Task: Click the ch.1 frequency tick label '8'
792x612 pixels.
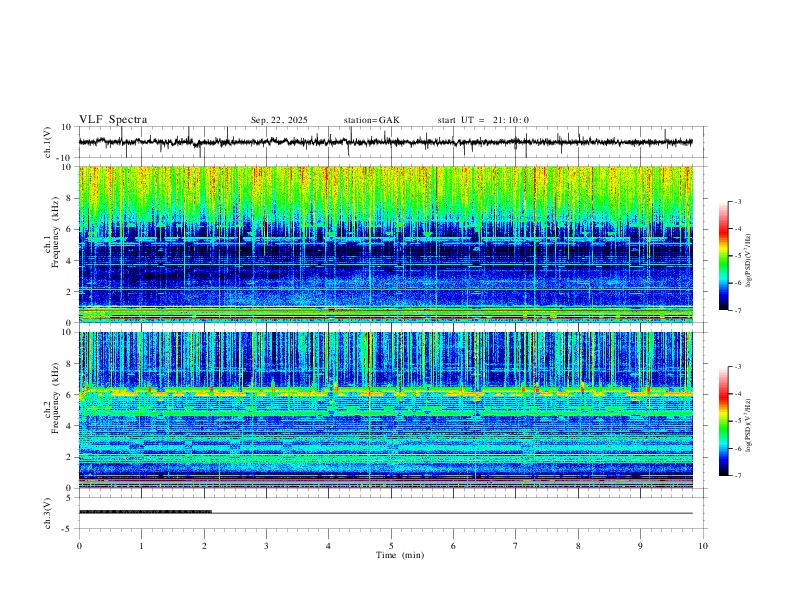Action: (70, 198)
